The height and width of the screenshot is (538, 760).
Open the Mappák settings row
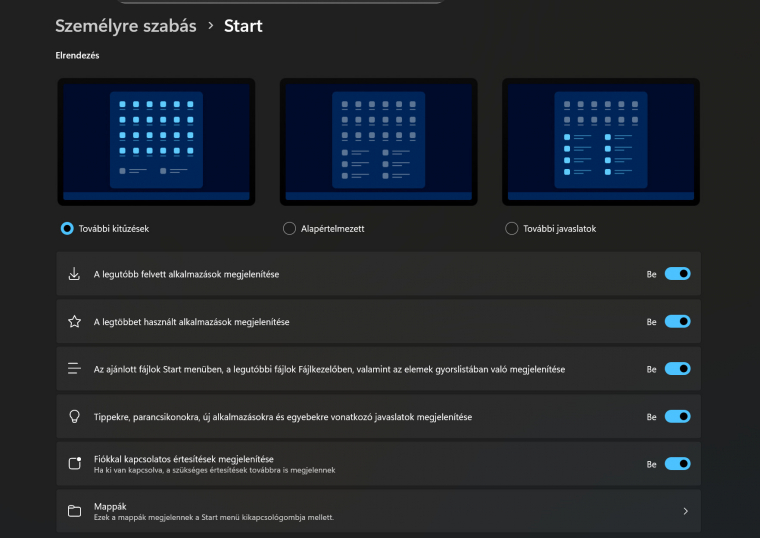(x=378, y=511)
